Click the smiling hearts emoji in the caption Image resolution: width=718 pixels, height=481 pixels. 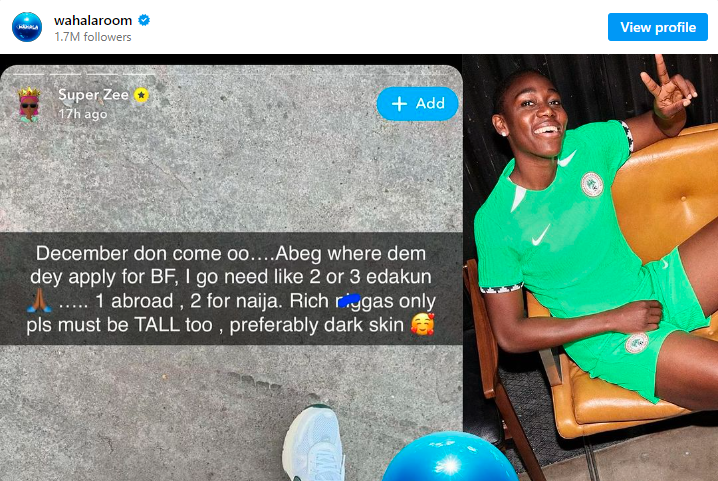pos(421,326)
